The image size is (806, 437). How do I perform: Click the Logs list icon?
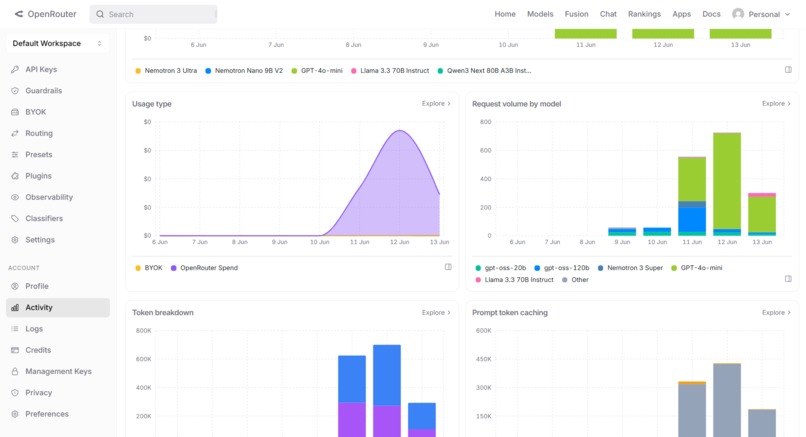coord(15,329)
